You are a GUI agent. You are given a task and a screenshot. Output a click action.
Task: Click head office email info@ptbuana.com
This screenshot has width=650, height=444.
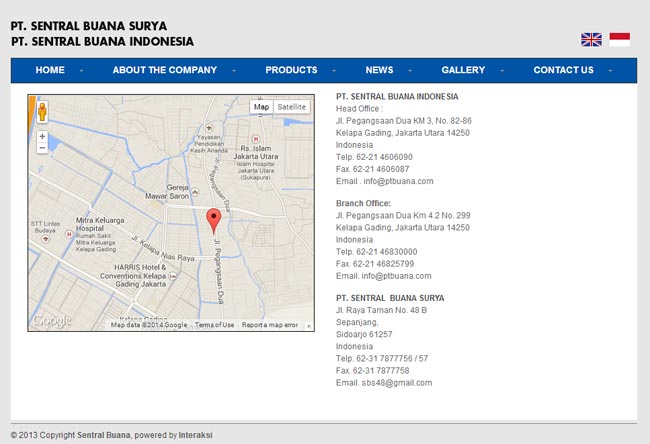pos(398,181)
